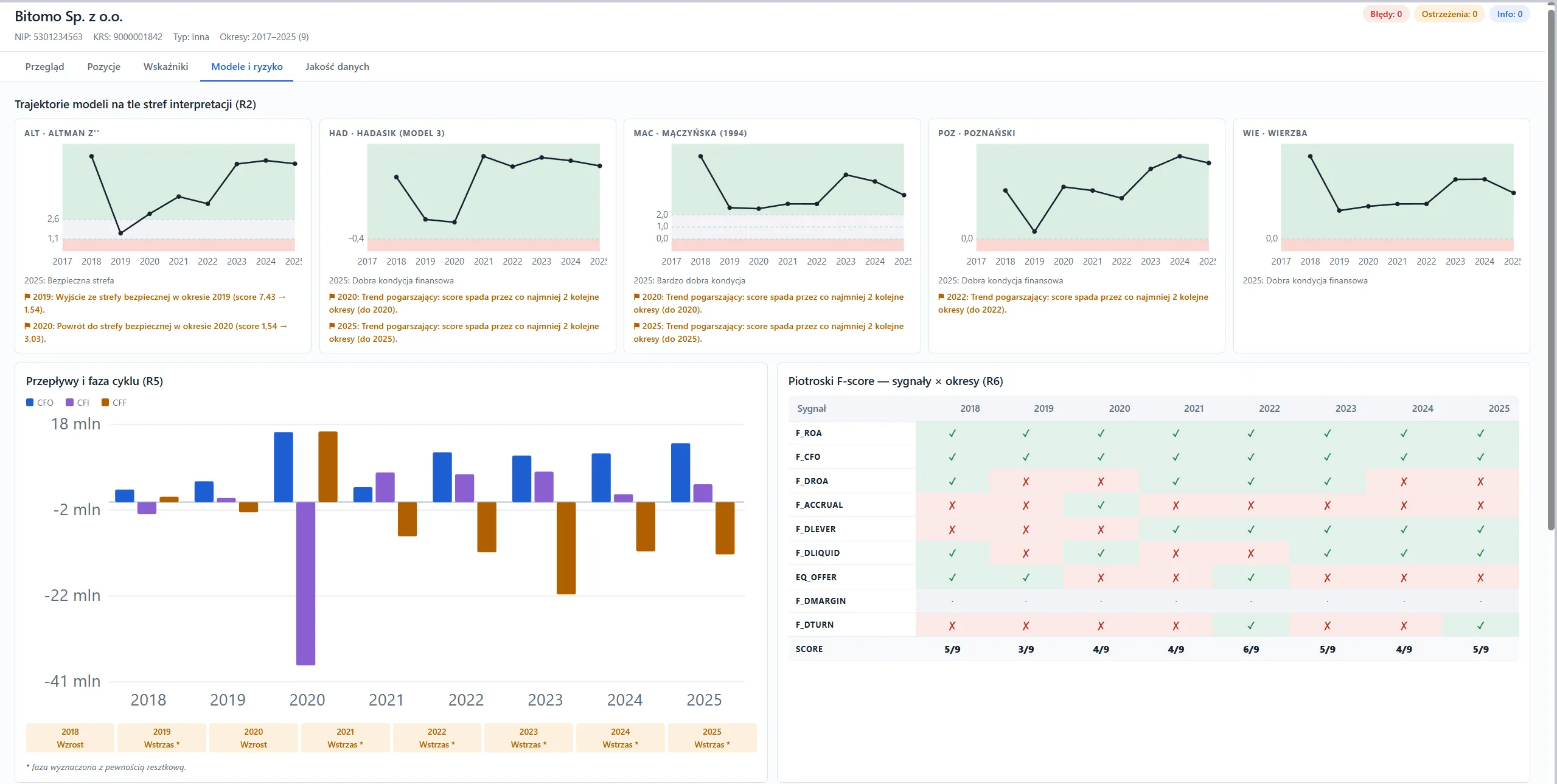Click the 2022 SCORE value 6/9
Screen dimensions: 1557x784
point(1251,649)
